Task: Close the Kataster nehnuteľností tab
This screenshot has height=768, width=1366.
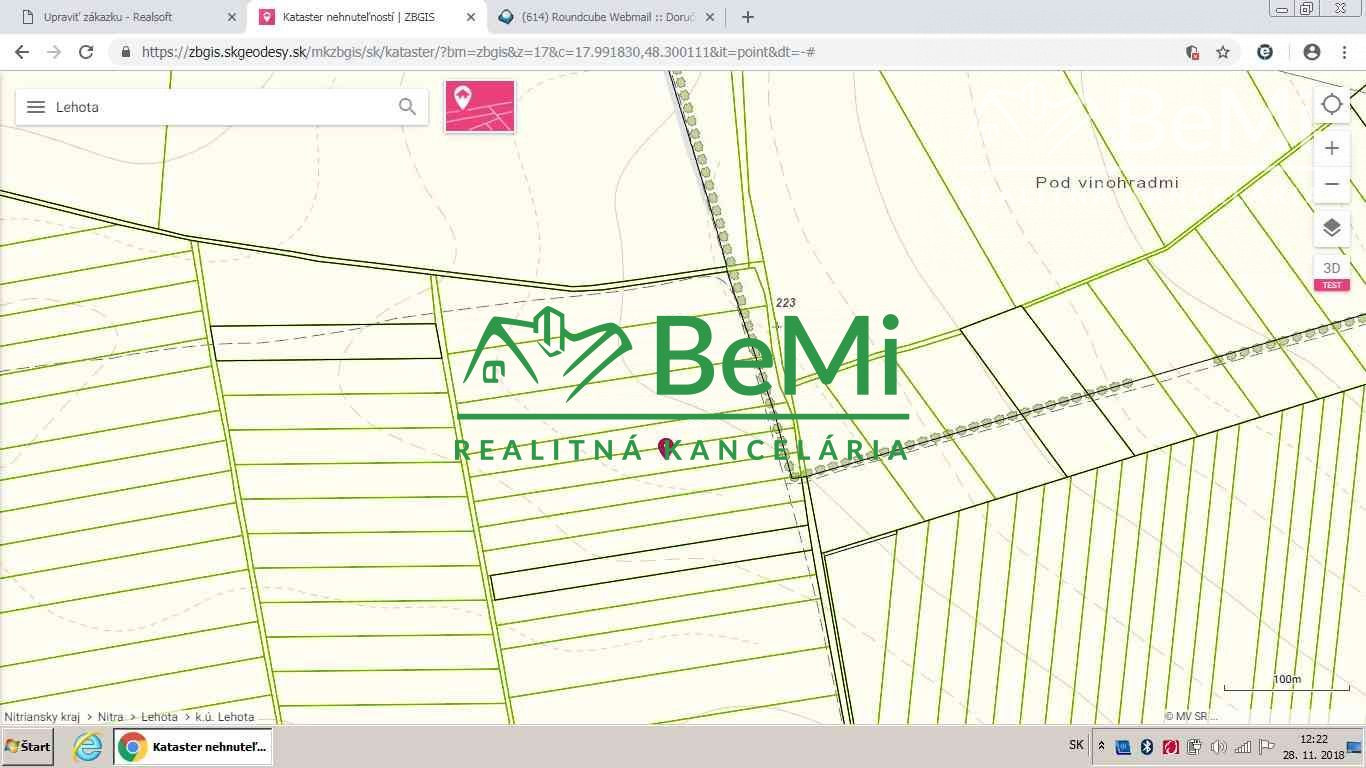Action: pos(471,17)
